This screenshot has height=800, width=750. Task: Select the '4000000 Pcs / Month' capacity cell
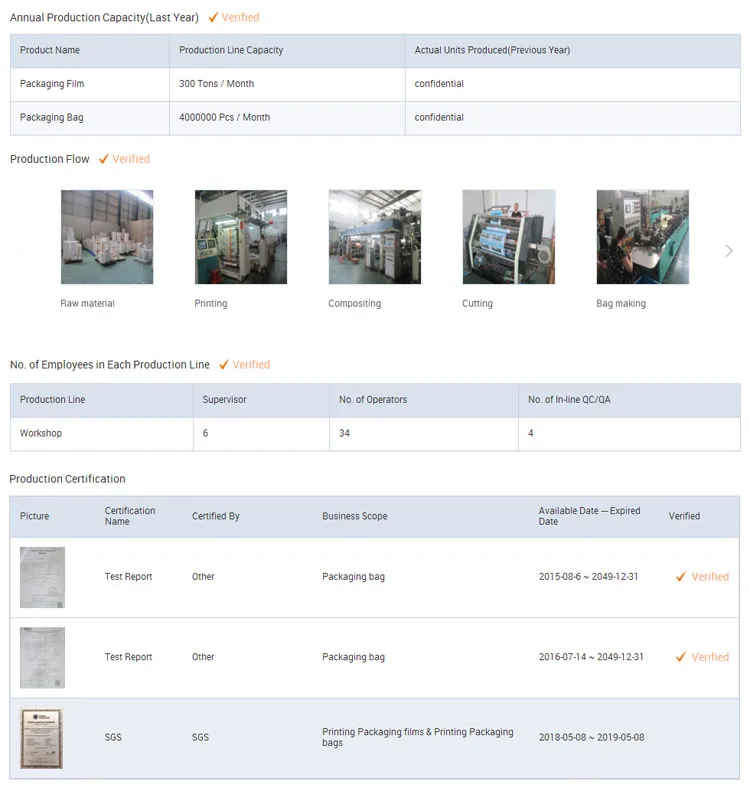(287, 118)
